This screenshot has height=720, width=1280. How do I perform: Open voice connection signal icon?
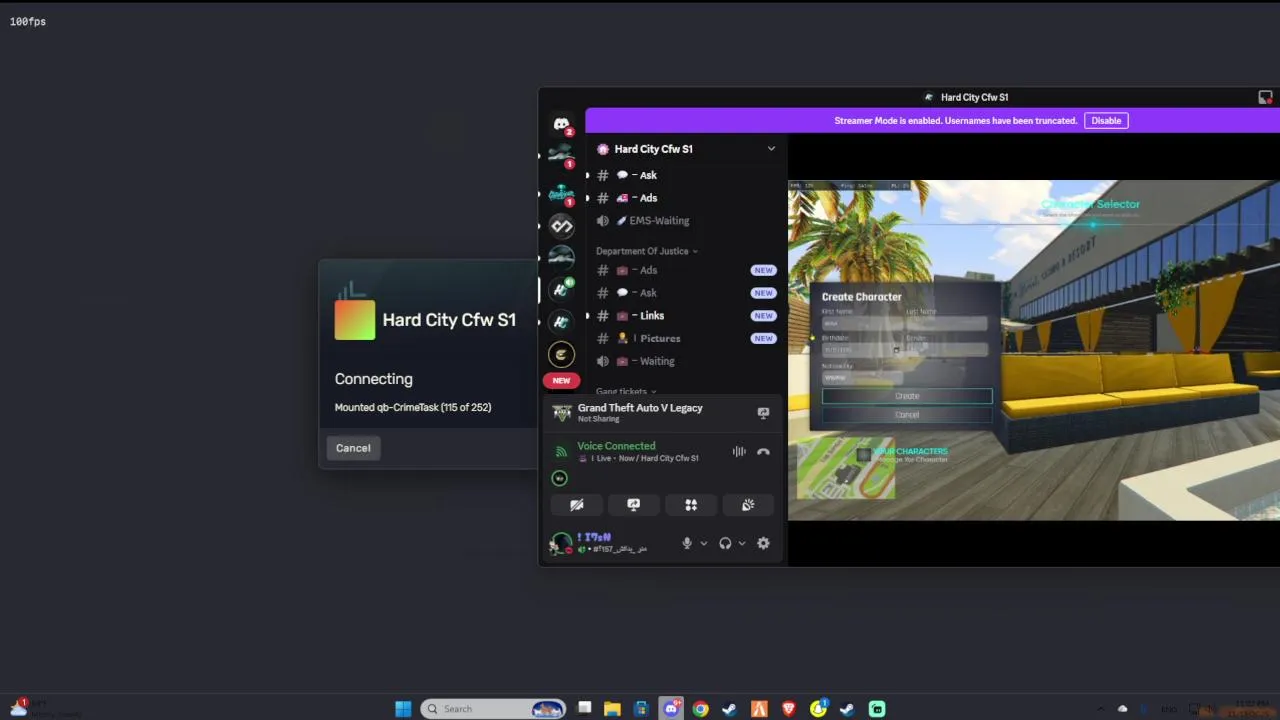tap(561, 452)
